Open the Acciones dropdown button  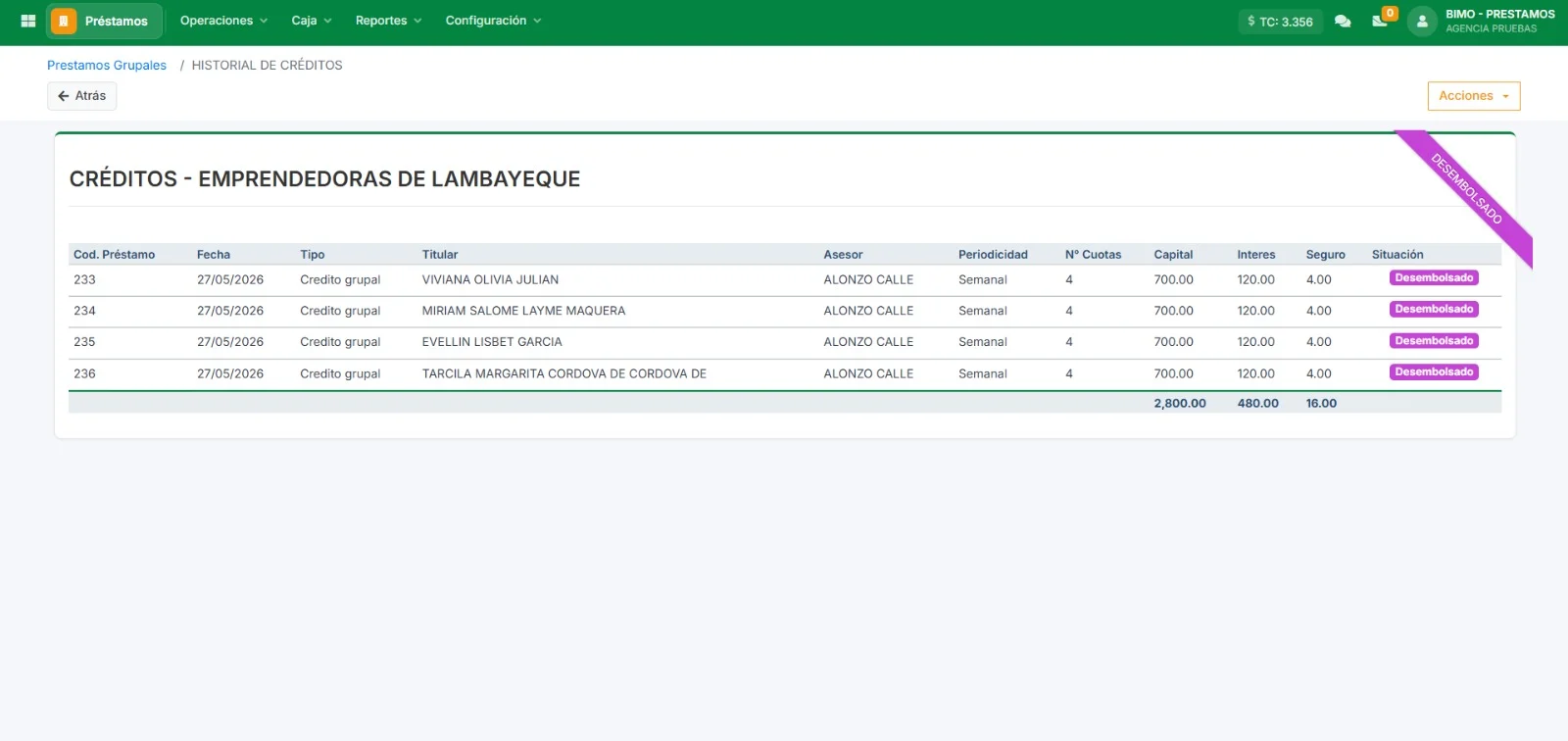click(1474, 96)
